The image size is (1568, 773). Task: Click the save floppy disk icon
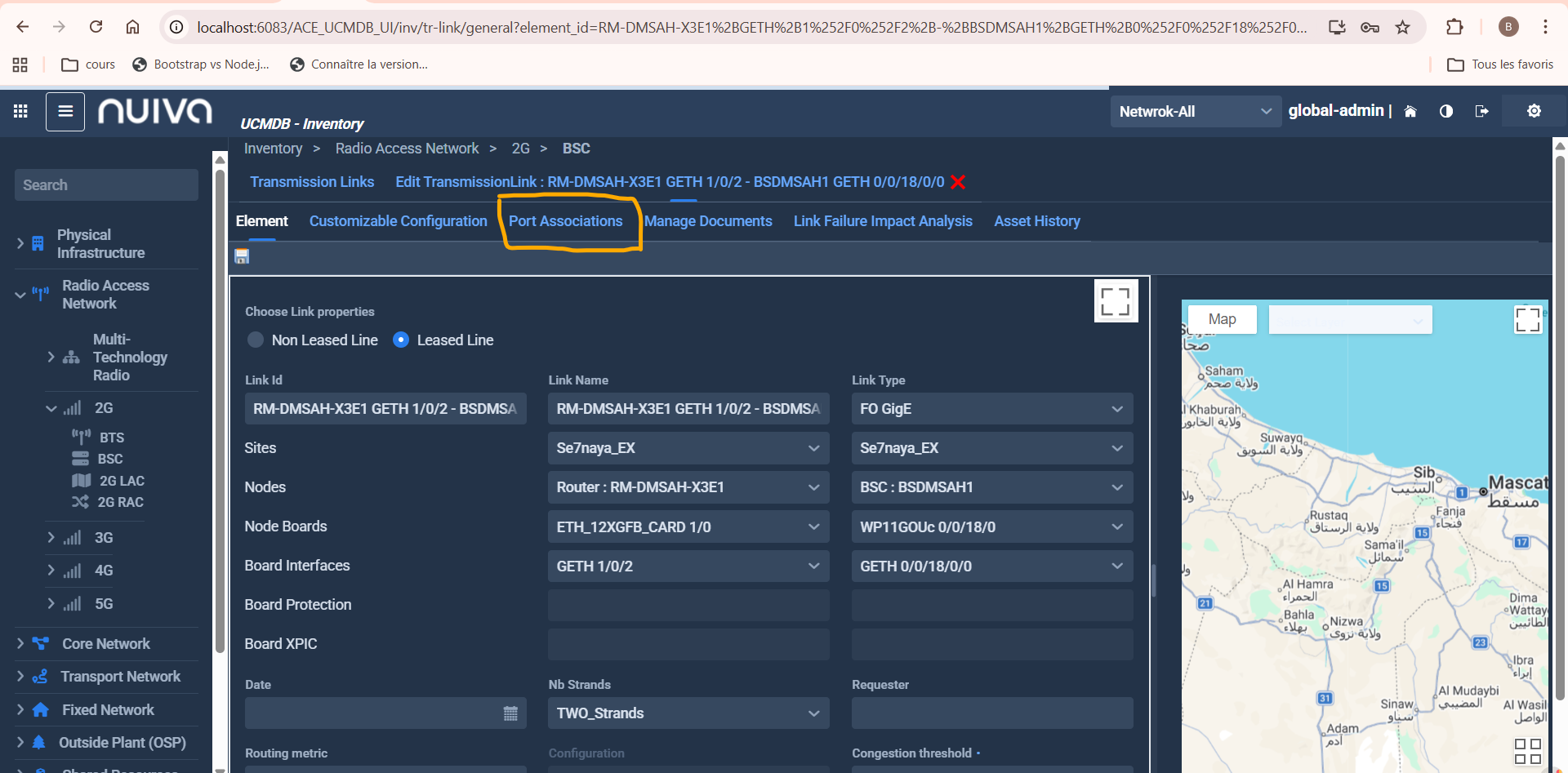pyautogui.click(x=242, y=256)
